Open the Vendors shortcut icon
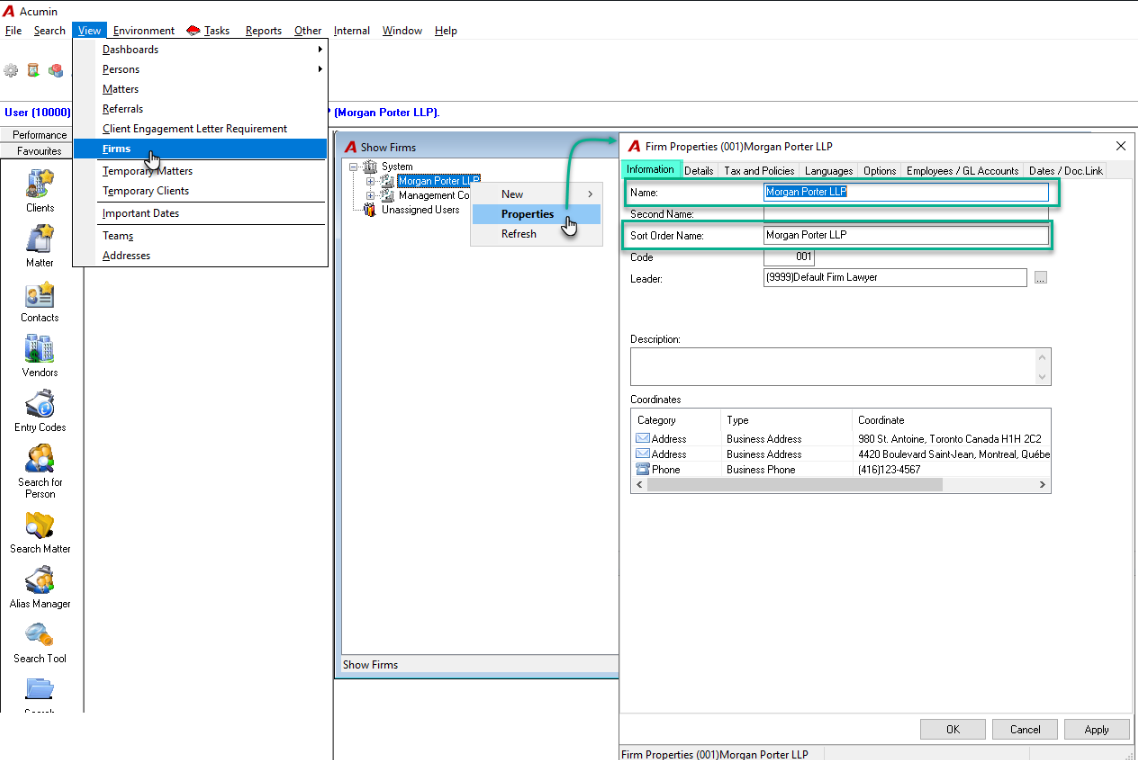 click(x=40, y=348)
